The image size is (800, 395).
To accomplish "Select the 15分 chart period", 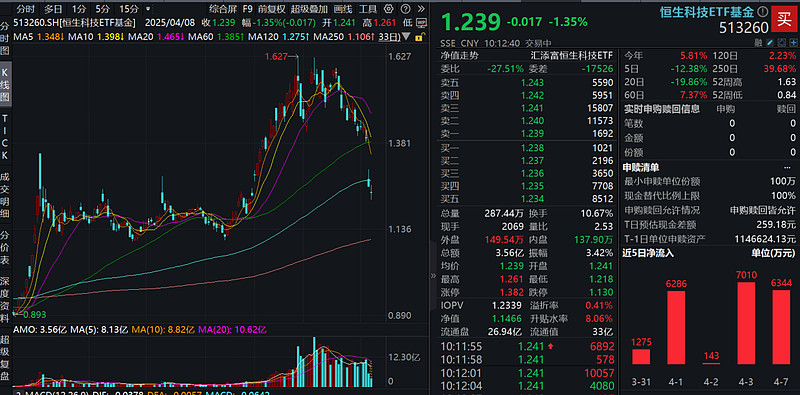I will [x=129, y=9].
